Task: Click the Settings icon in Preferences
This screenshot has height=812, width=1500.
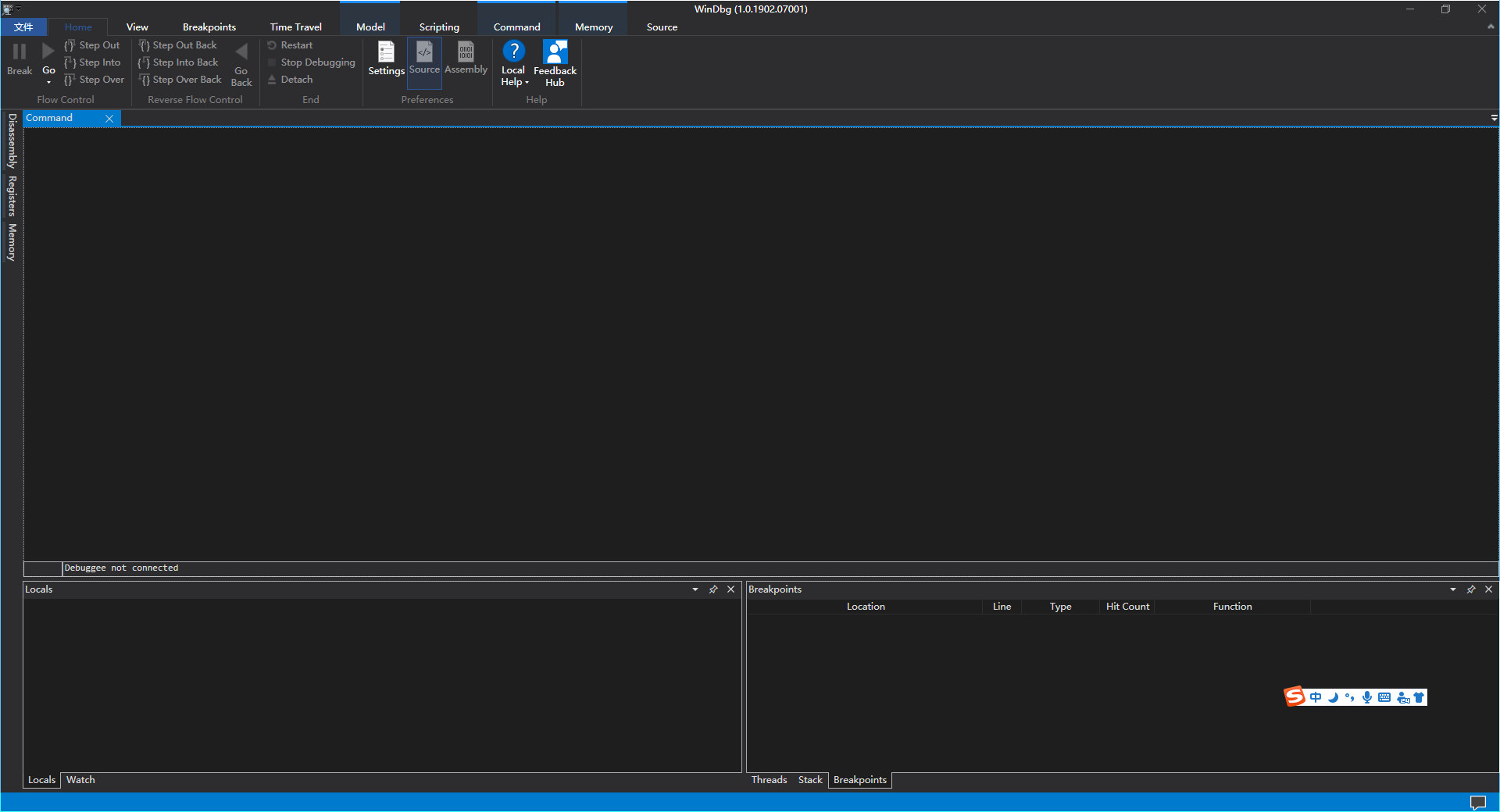Action: point(386,53)
